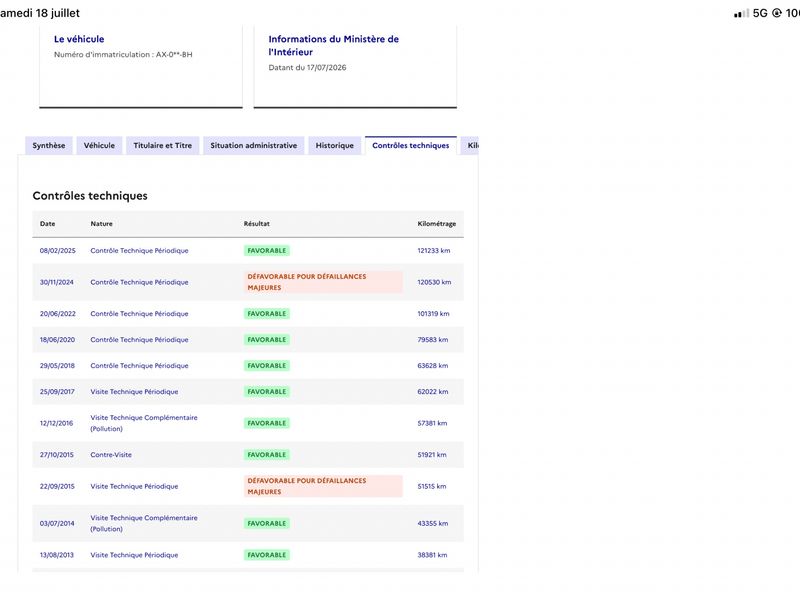
Task: Select the 08/02/2025 inspection row
Action: (248, 251)
